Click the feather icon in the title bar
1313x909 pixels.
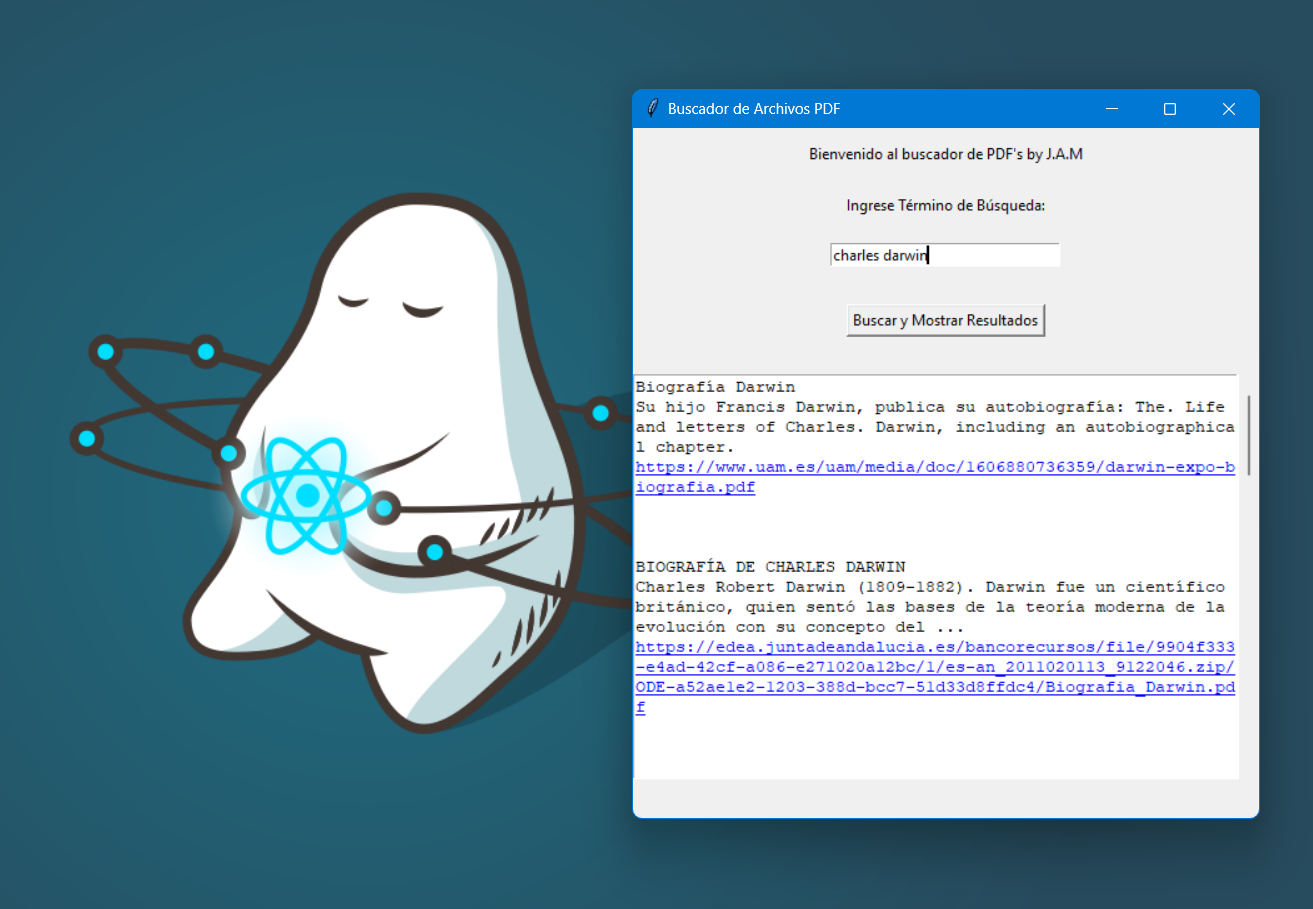pos(652,109)
